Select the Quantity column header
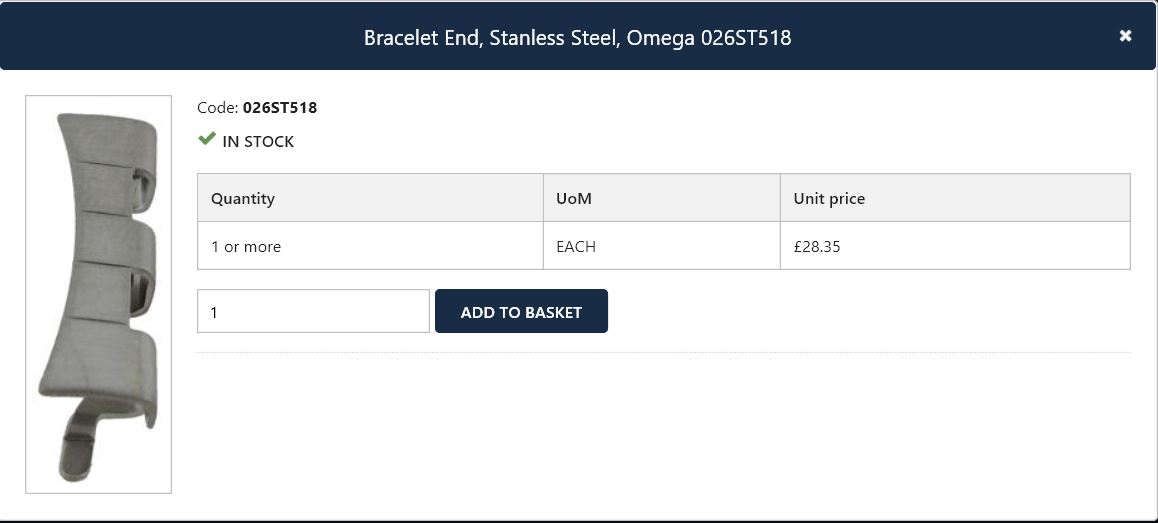The width and height of the screenshot is (1158, 523). 243,198
